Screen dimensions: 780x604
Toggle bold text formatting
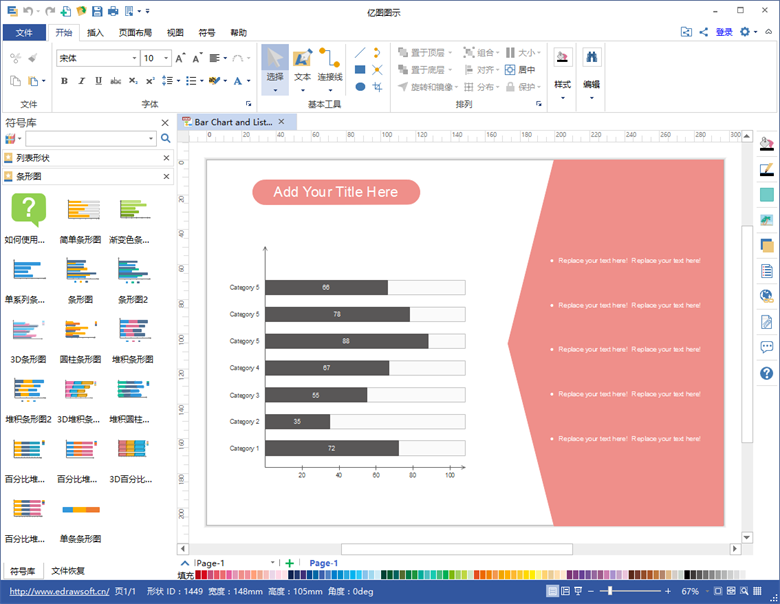pos(64,81)
